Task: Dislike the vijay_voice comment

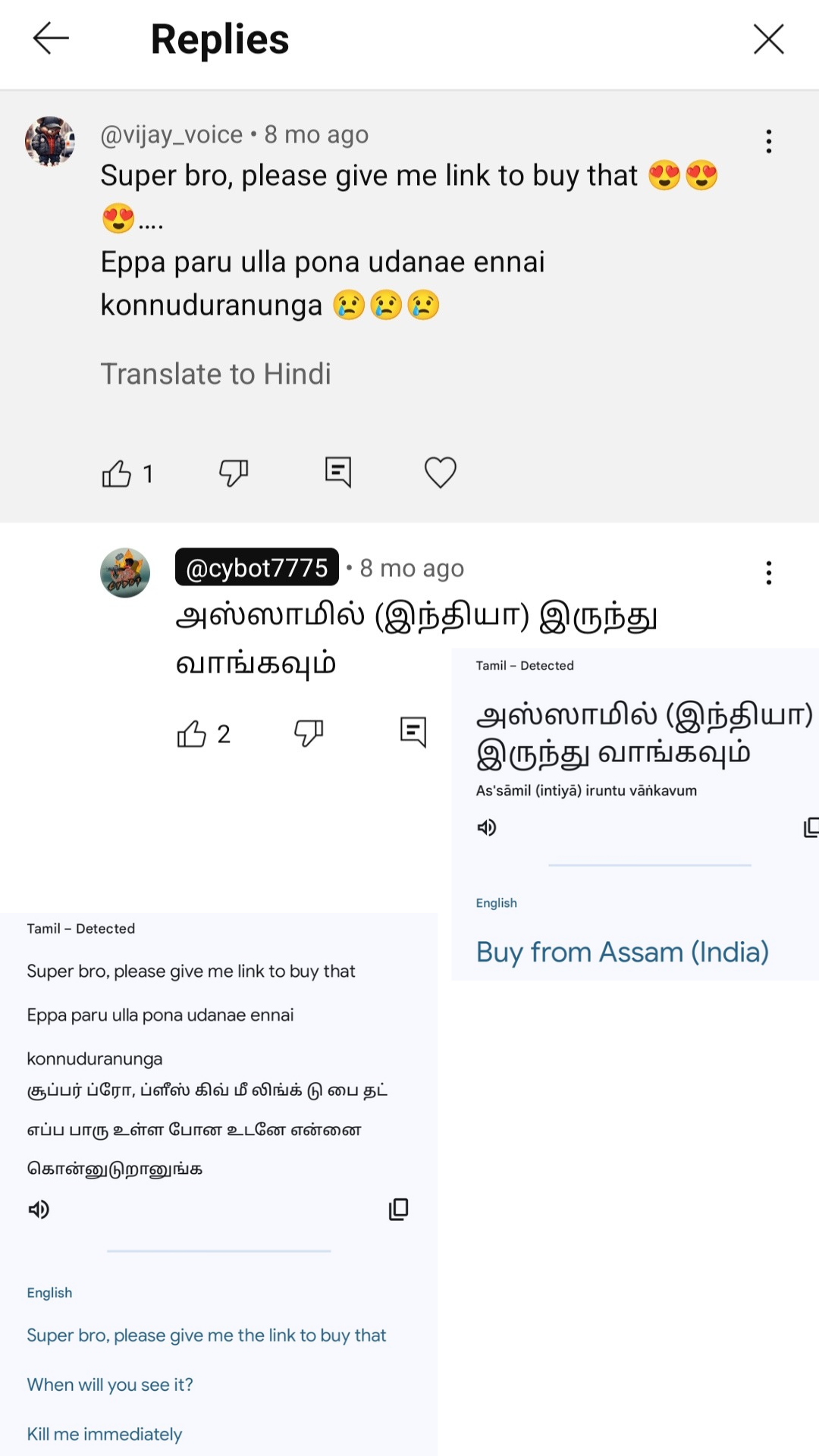Action: [234, 472]
